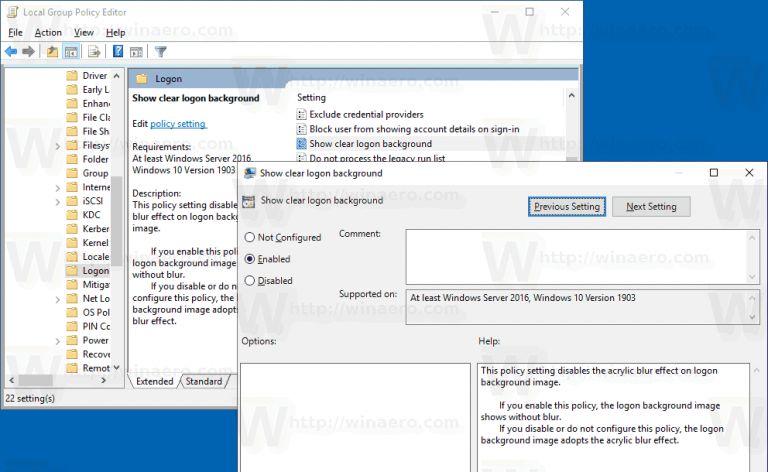
Task: Click the Logon folder icon in header
Action: point(142,79)
